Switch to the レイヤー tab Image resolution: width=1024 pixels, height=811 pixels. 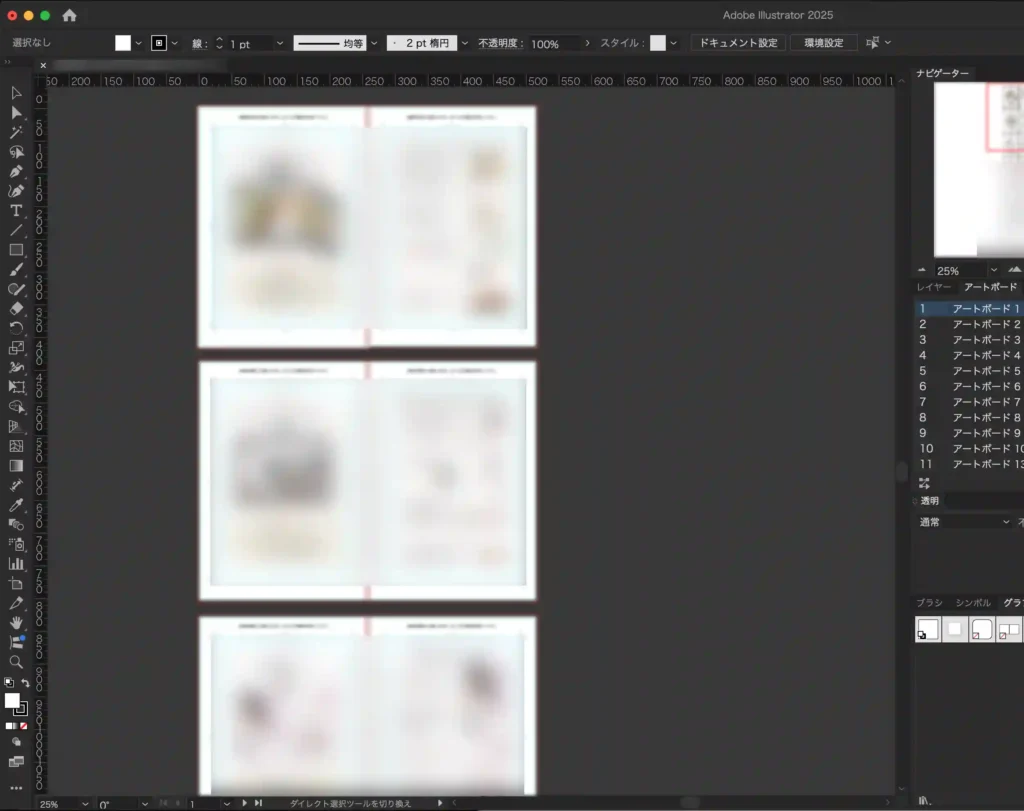tap(933, 287)
